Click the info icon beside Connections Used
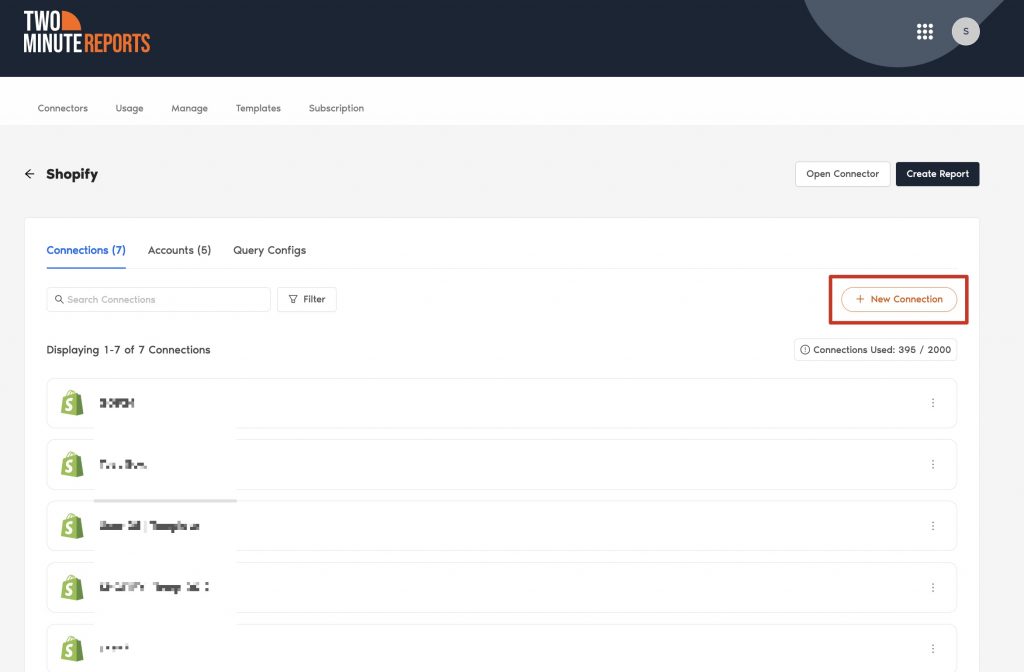 (x=805, y=350)
